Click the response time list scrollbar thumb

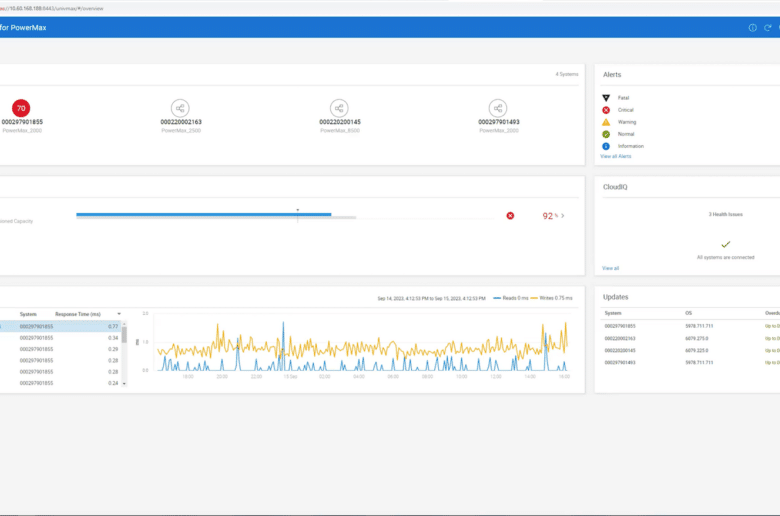pyautogui.click(x=124, y=335)
